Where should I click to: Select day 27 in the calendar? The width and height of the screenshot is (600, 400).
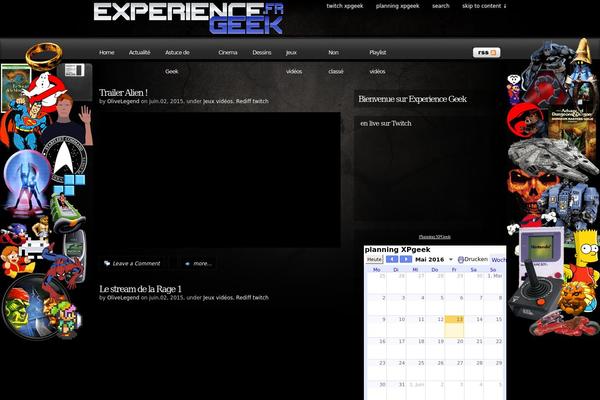point(454,370)
